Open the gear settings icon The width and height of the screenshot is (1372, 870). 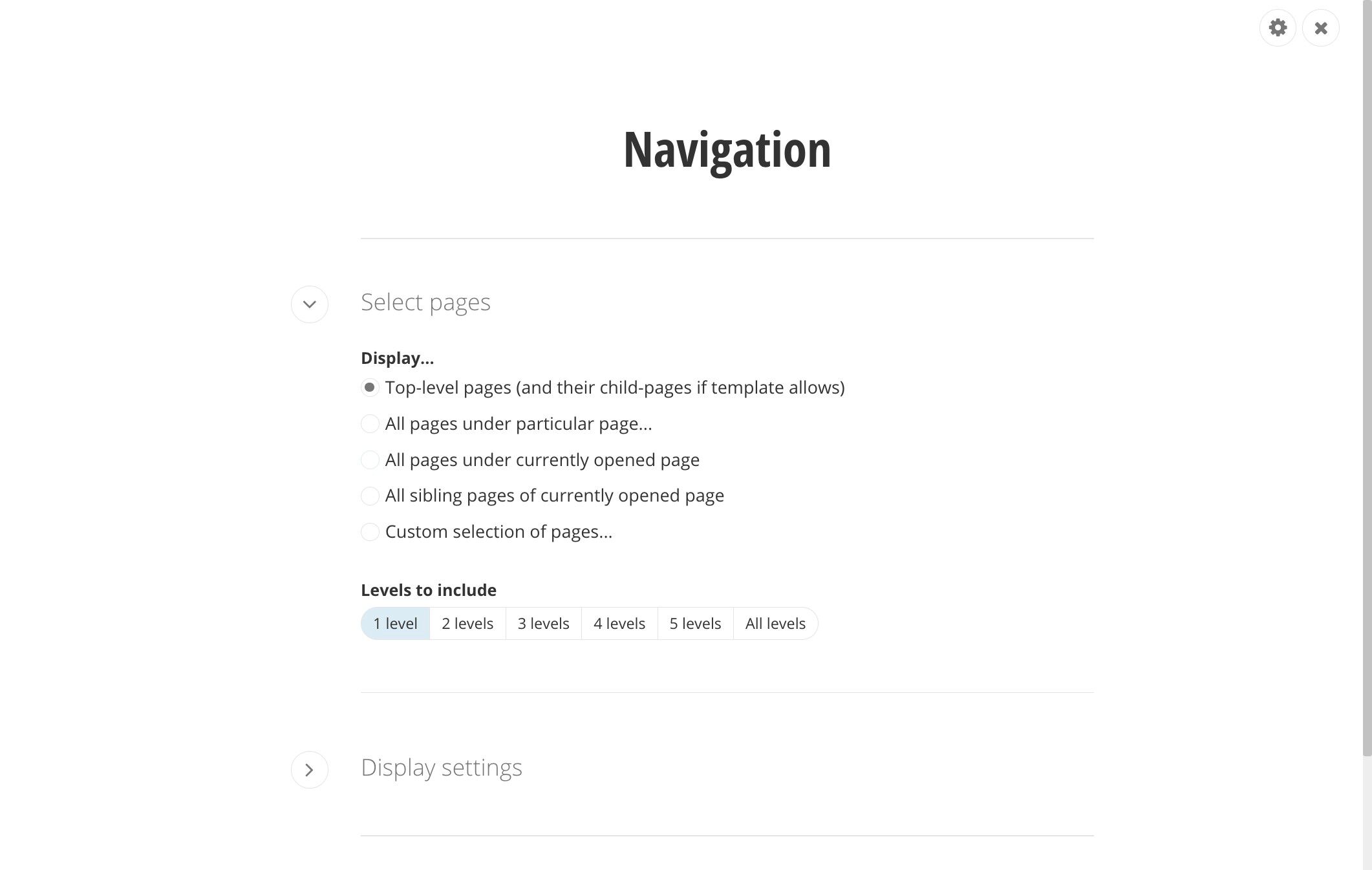(1278, 28)
